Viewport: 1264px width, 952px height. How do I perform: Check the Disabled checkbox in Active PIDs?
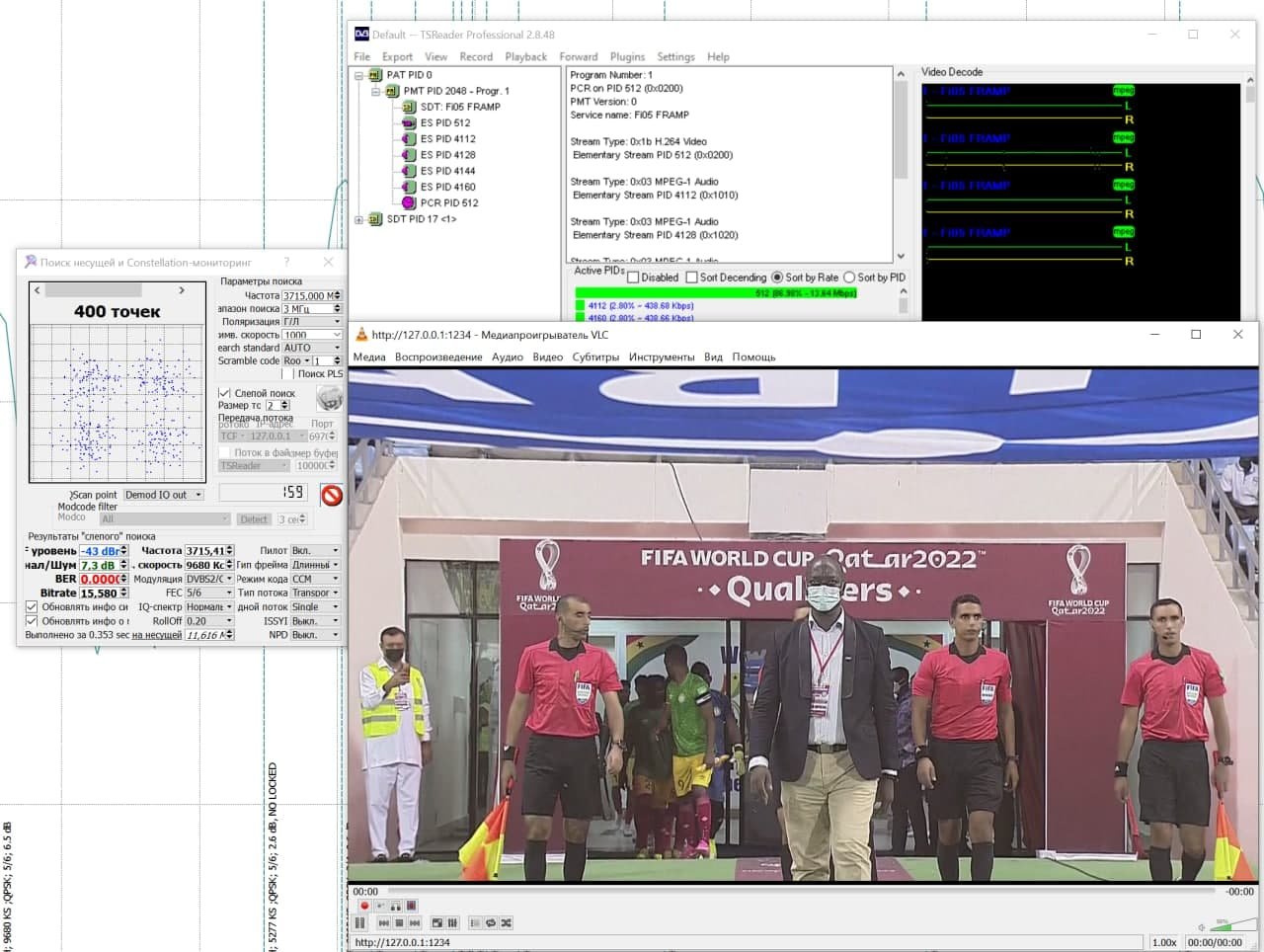click(x=634, y=278)
